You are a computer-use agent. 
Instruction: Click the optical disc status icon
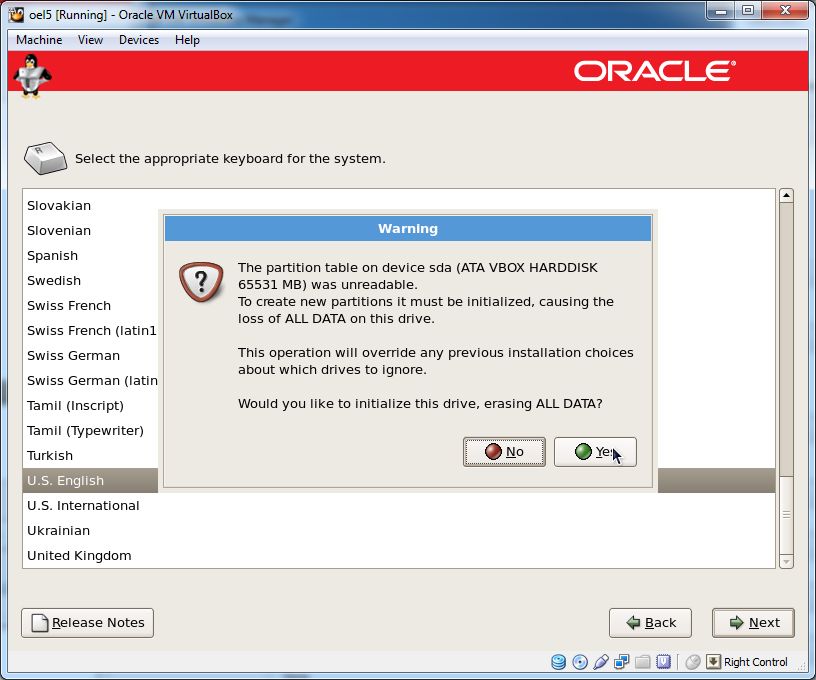pos(580,662)
